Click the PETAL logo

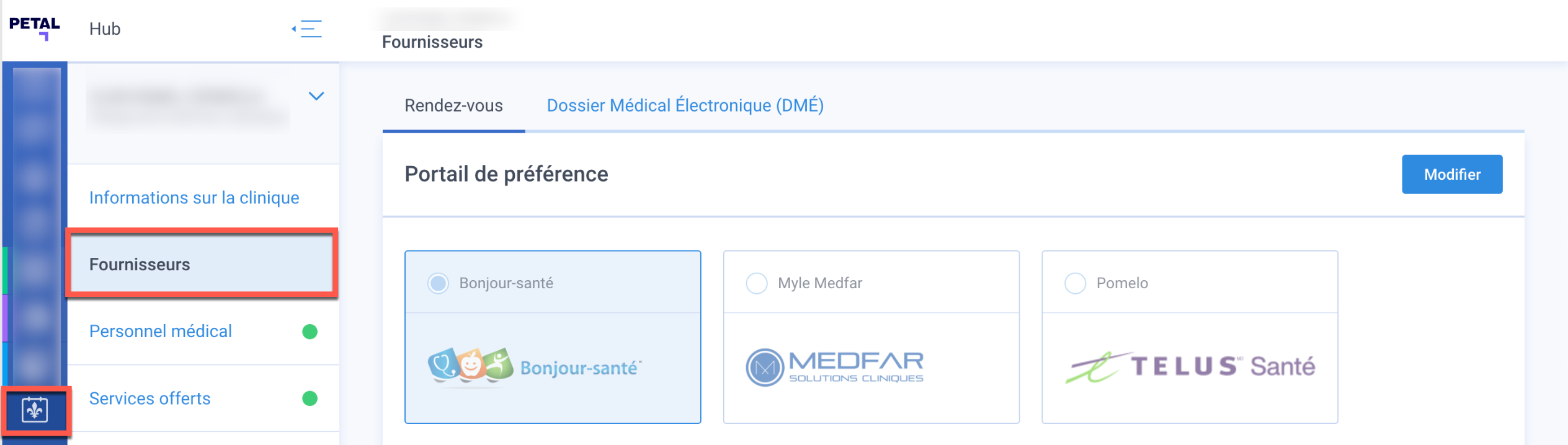35,28
